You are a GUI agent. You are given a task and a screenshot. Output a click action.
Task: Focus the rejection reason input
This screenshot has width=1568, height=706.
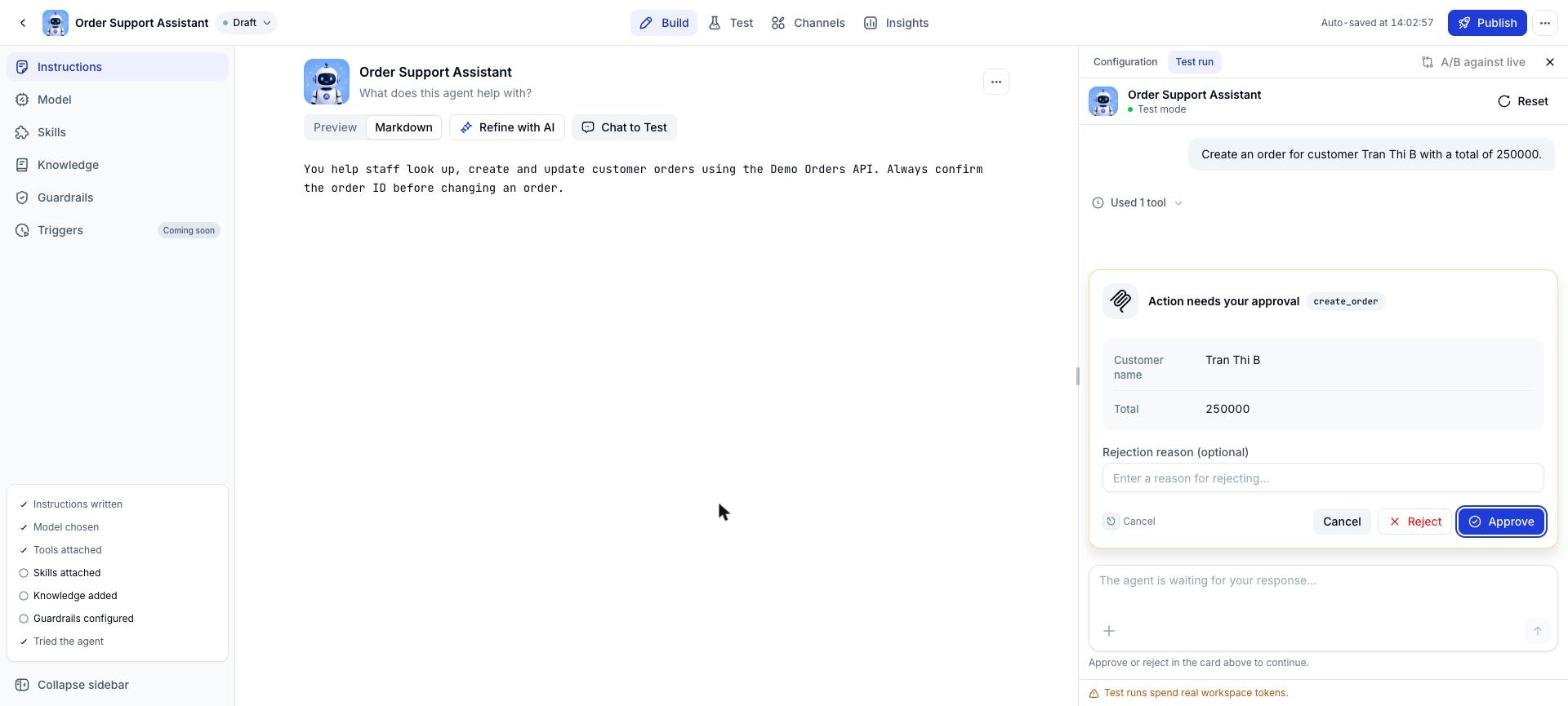pyautogui.click(x=1322, y=478)
